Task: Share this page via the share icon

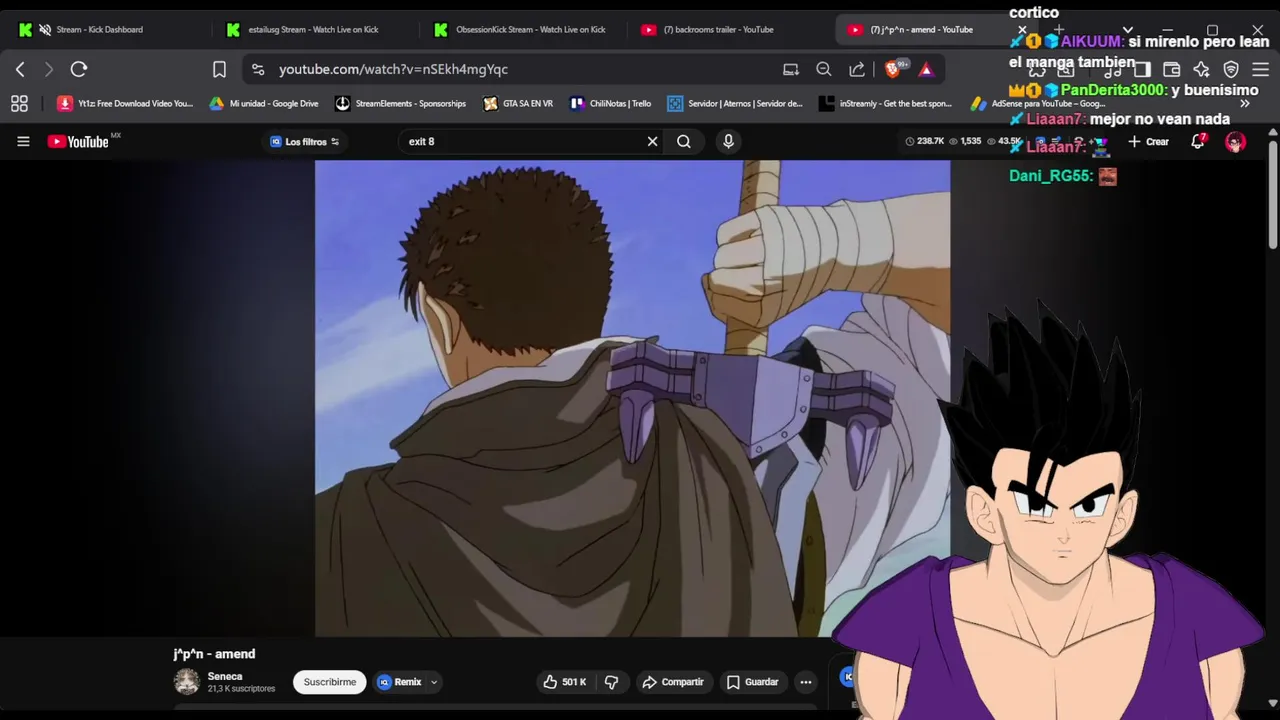Action: pos(857,69)
